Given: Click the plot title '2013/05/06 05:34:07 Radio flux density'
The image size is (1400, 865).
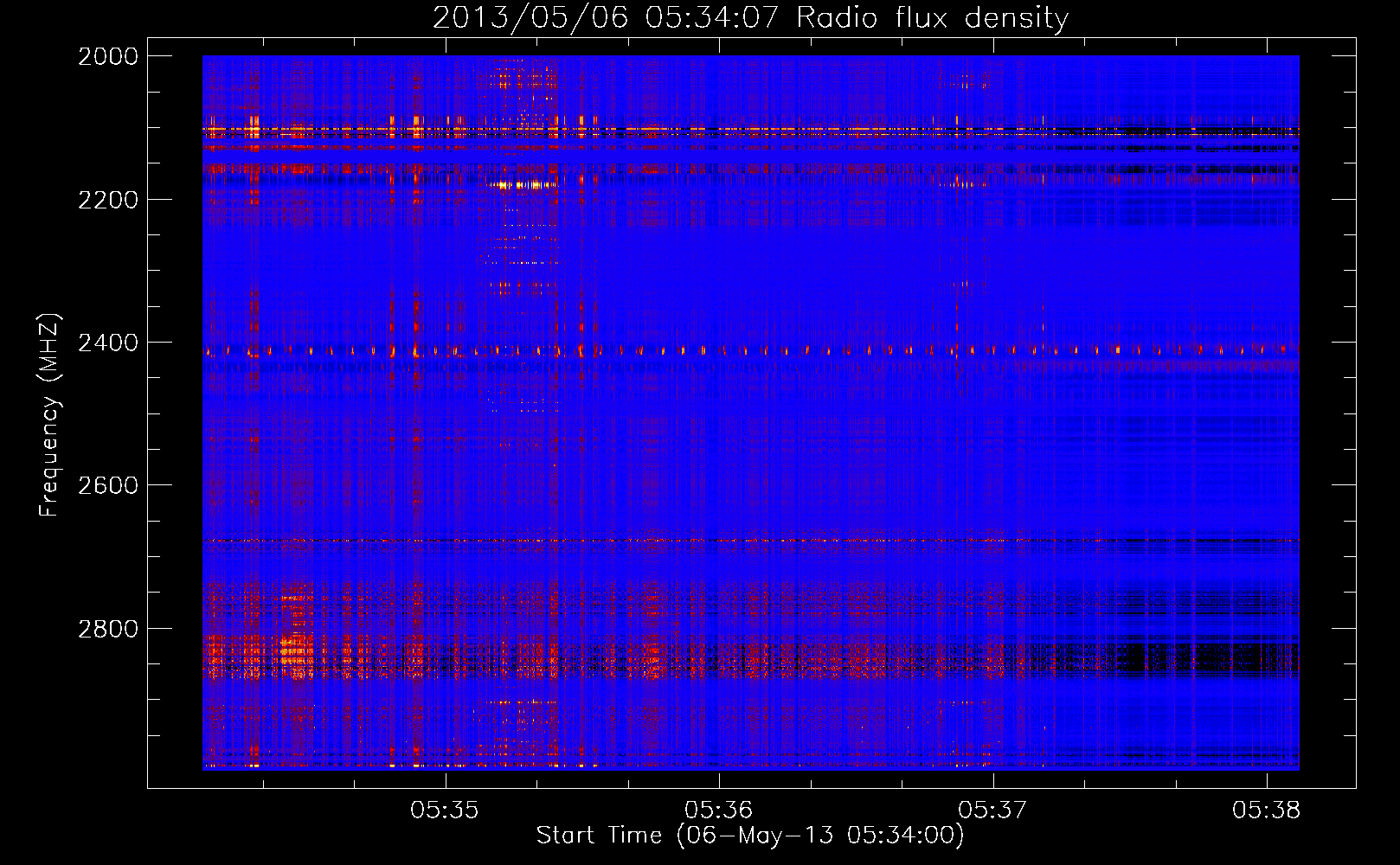Looking at the screenshot, I should [x=750, y=17].
